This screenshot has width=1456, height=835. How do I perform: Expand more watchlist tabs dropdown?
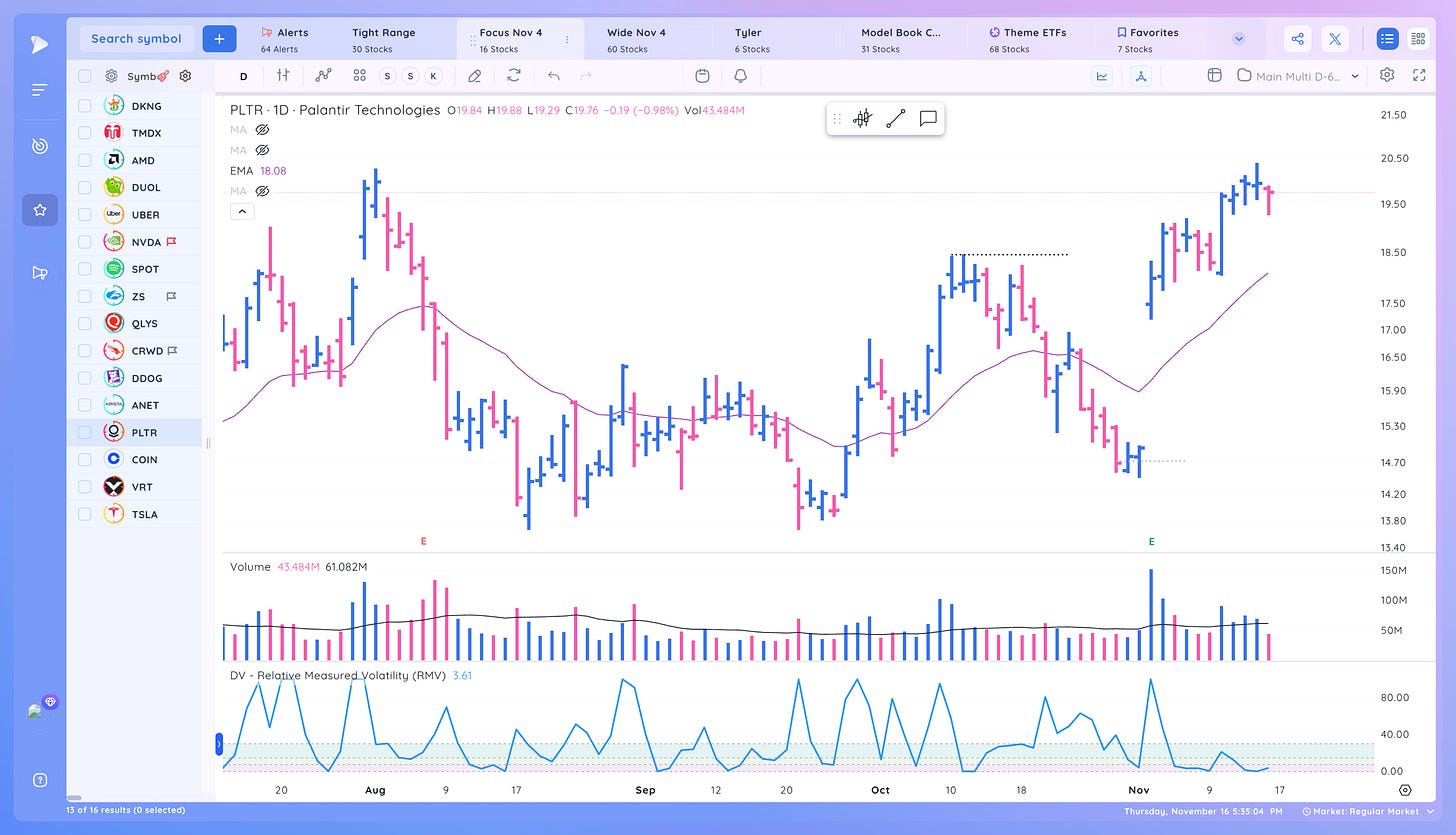click(1239, 39)
